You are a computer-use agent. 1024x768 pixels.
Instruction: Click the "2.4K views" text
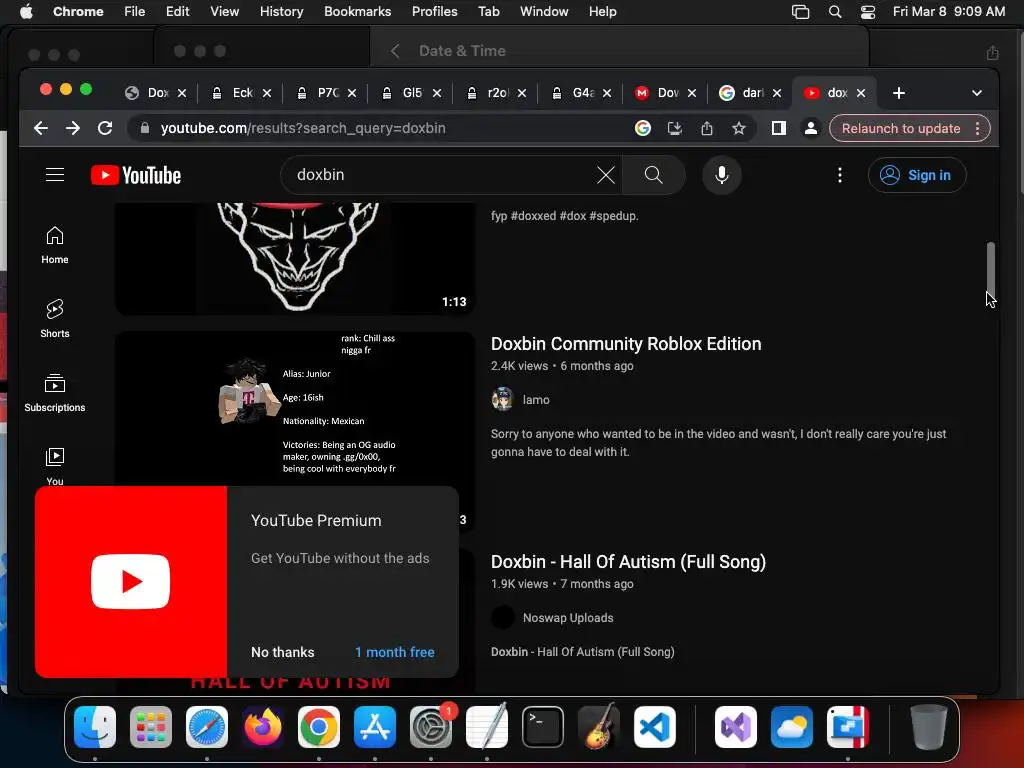tap(519, 366)
